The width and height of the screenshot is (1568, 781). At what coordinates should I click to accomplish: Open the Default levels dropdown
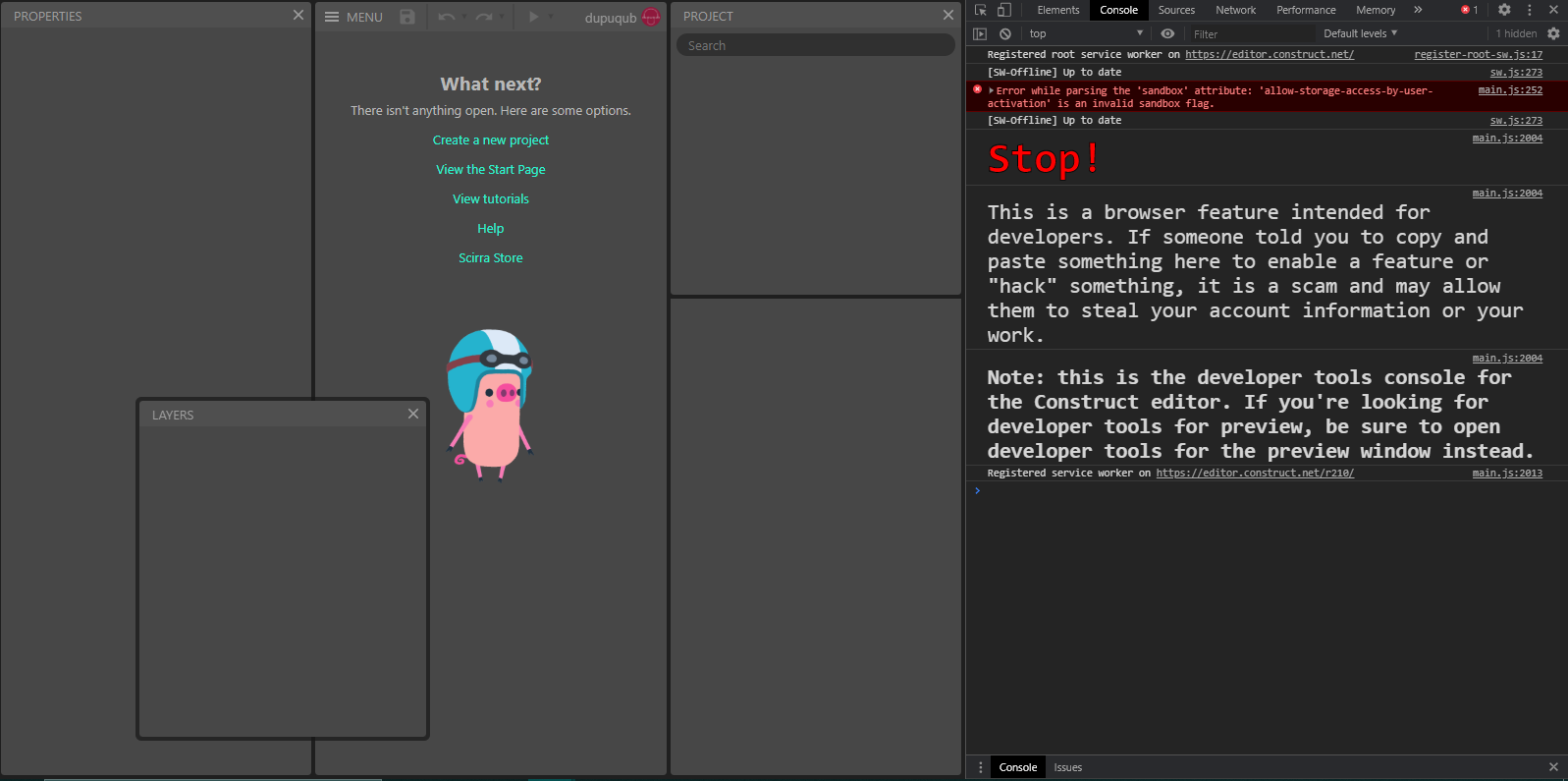[1360, 33]
